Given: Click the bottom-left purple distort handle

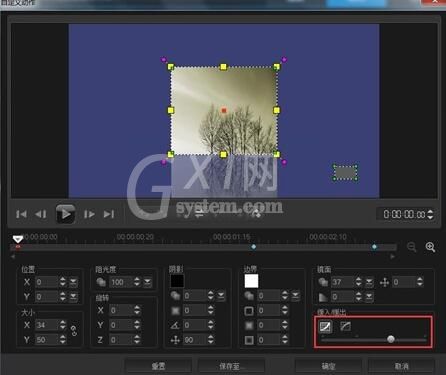Looking at the screenshot, I should (x=164, y=162).
